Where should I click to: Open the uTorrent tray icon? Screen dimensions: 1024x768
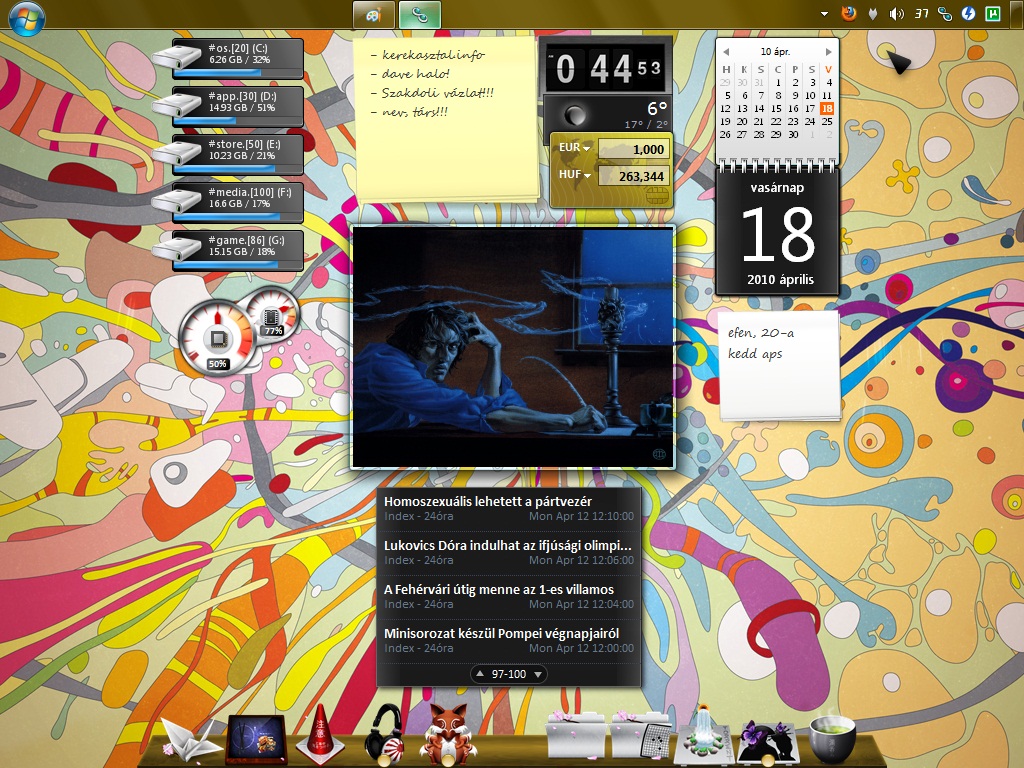(x=993, y=14)
